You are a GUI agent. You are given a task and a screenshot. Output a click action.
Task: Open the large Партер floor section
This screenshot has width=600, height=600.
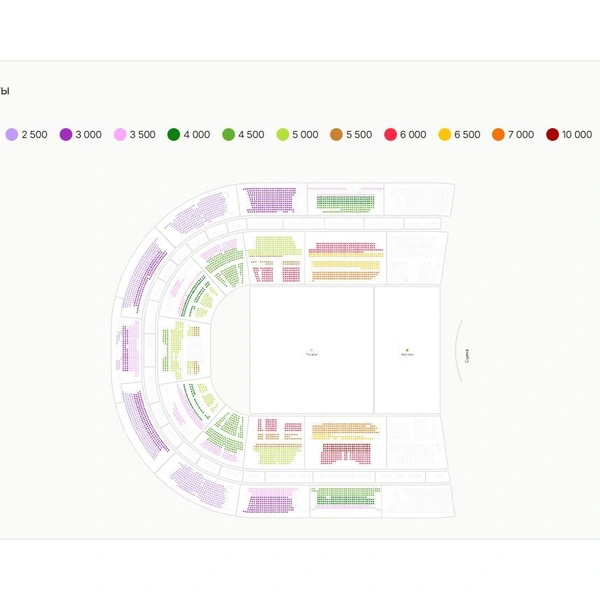pyautogui.click(x=311, y=350)
